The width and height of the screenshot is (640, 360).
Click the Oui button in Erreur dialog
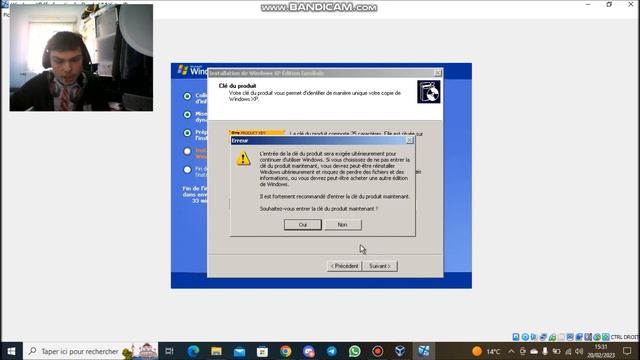coord(302,224)
